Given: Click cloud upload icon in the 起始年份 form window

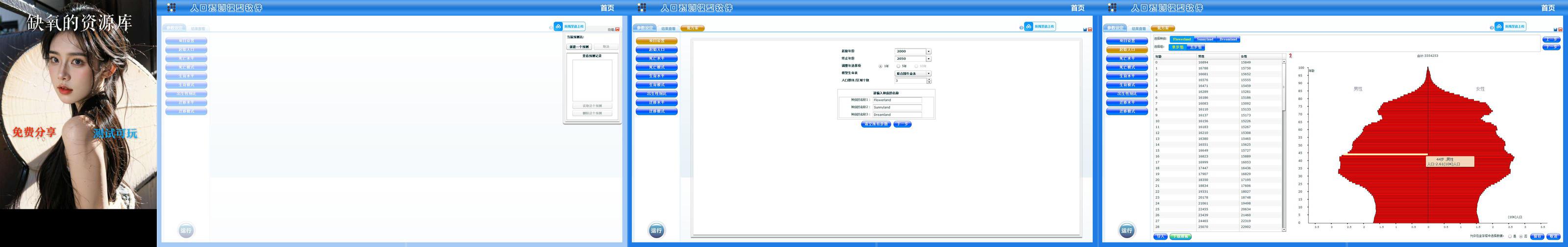Looking at the screenshot, I should coord(1029,26).
